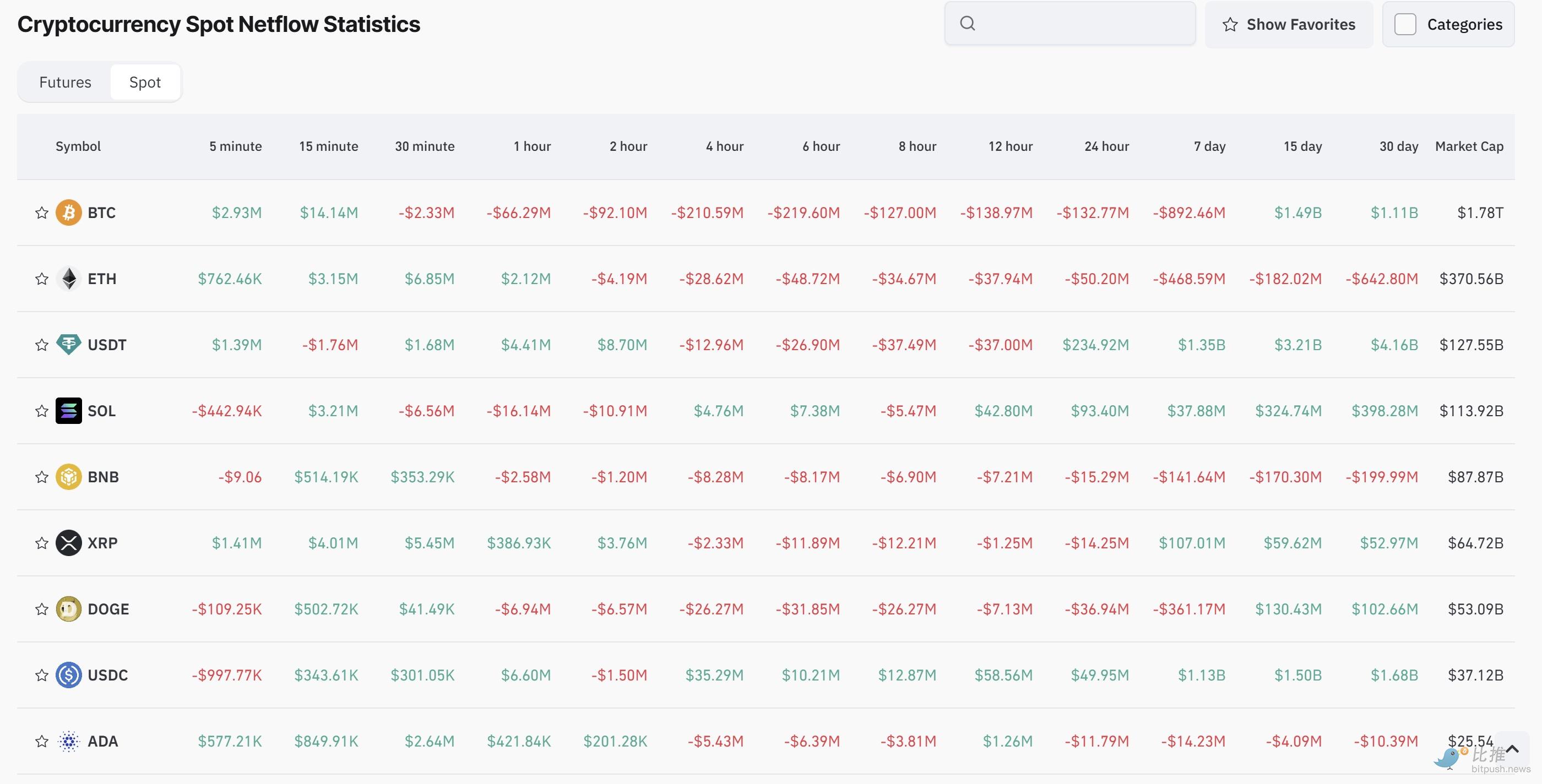Viewport: 1542px width, 784px height.
Task: Open the SOL symbol link
Action: click(102, 411)
